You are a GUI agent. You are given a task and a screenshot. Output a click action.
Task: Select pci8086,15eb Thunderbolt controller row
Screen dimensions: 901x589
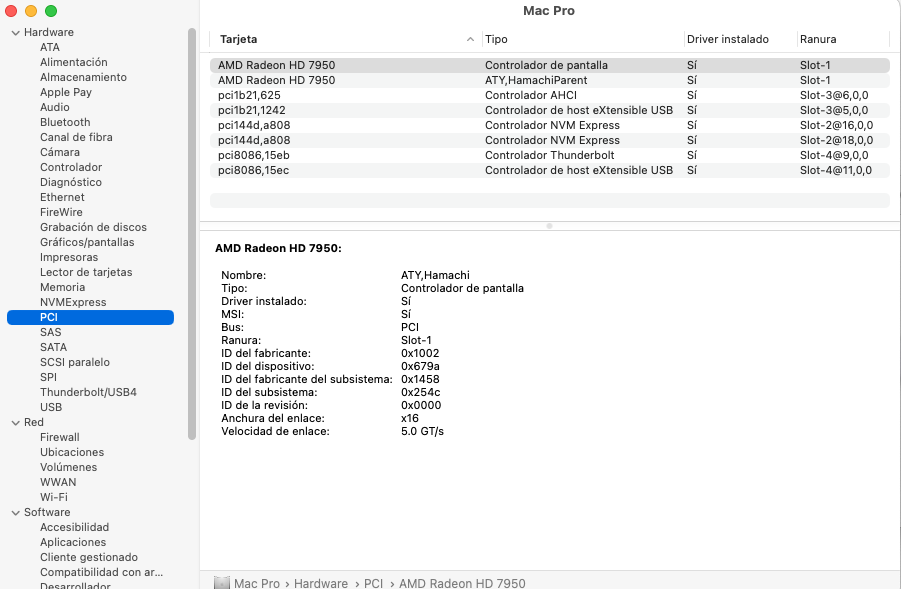(x=549, y=155)
